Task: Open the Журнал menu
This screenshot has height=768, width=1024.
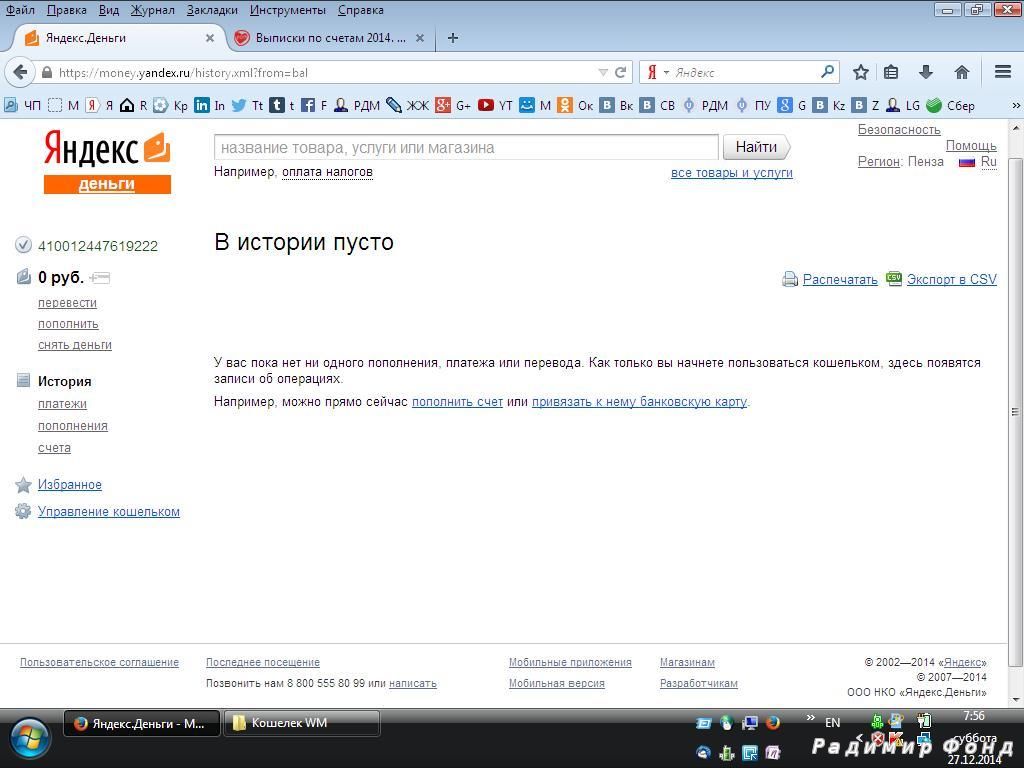Action: point(152,10)
